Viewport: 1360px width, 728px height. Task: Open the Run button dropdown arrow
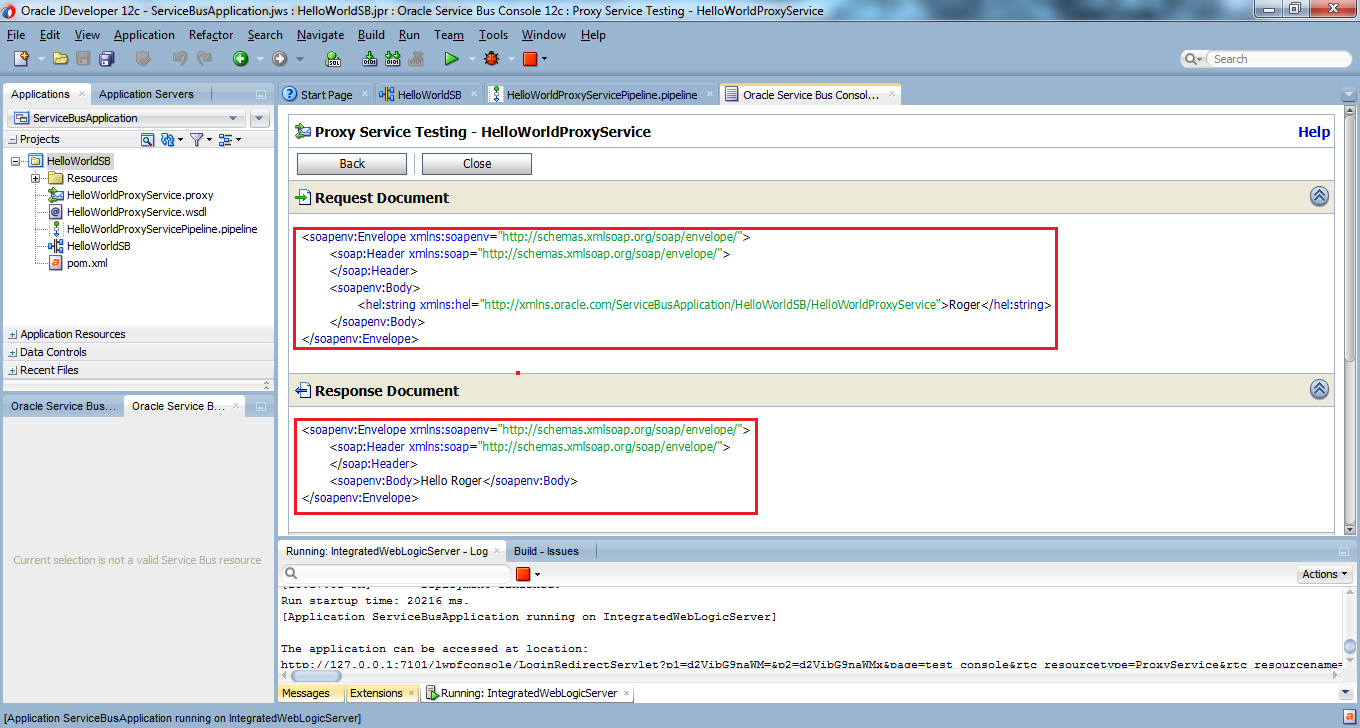click(470, 59)
